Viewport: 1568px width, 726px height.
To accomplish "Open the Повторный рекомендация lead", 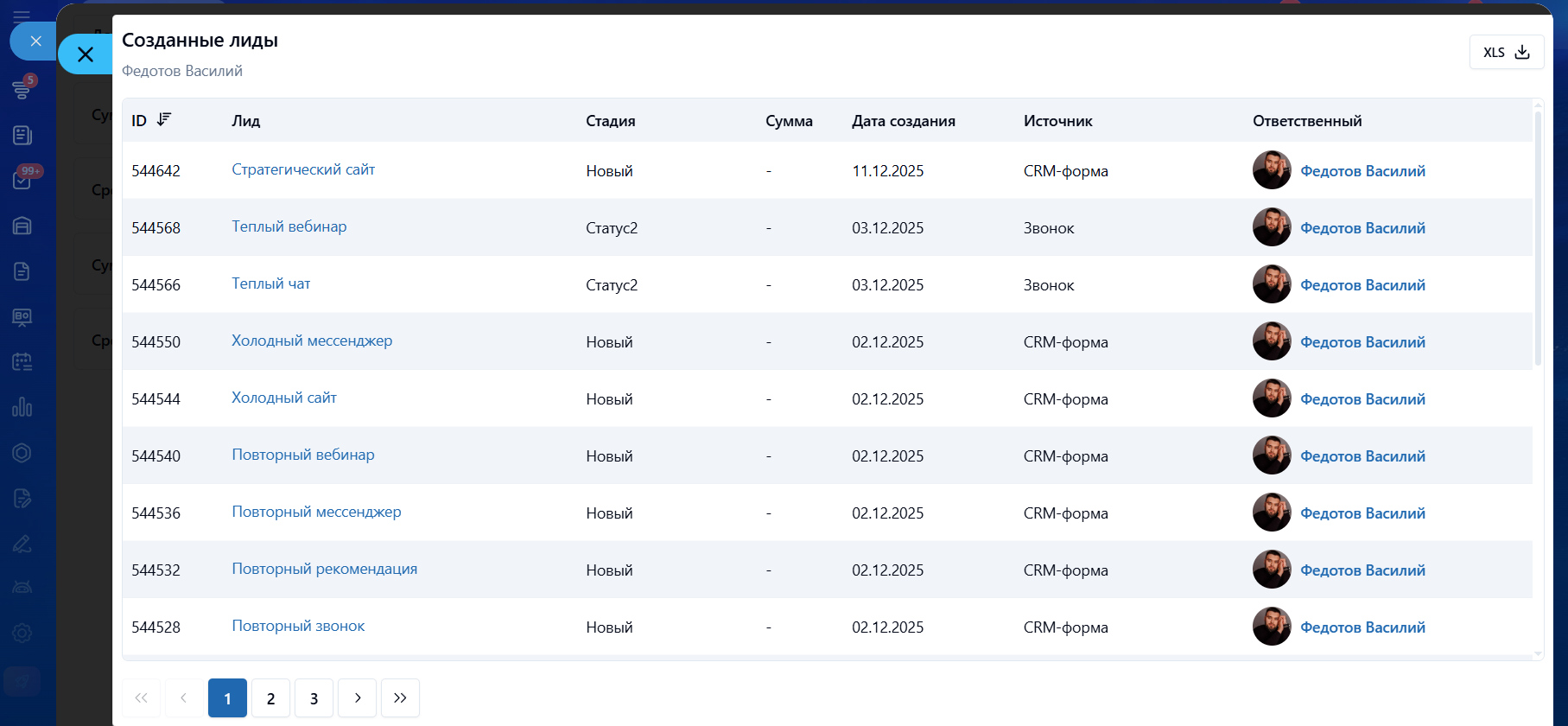I will (x=324, y=569).
